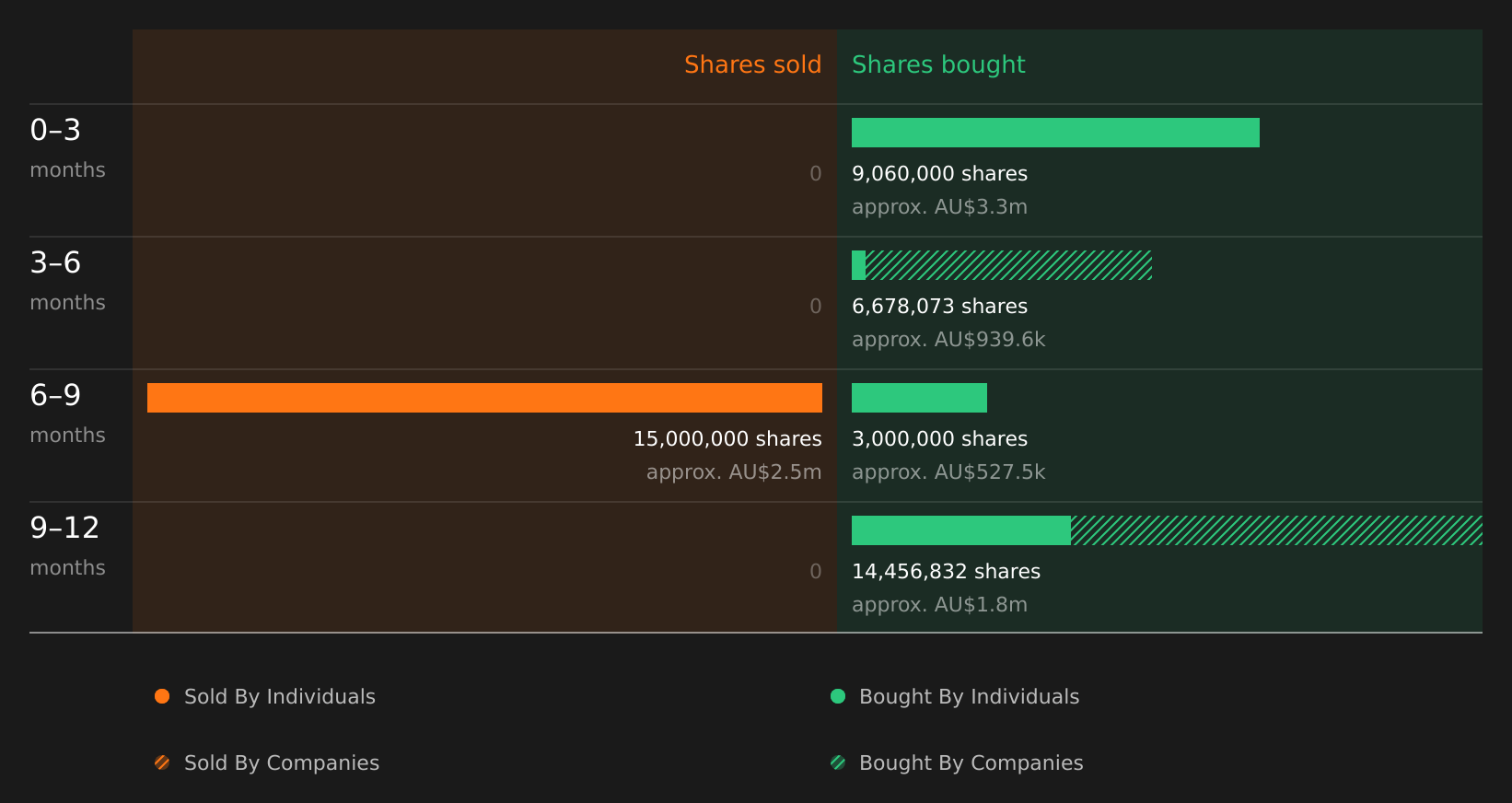Click the green 0–3 months bought bar
1512x803 pixels.
pos(1055,133)
